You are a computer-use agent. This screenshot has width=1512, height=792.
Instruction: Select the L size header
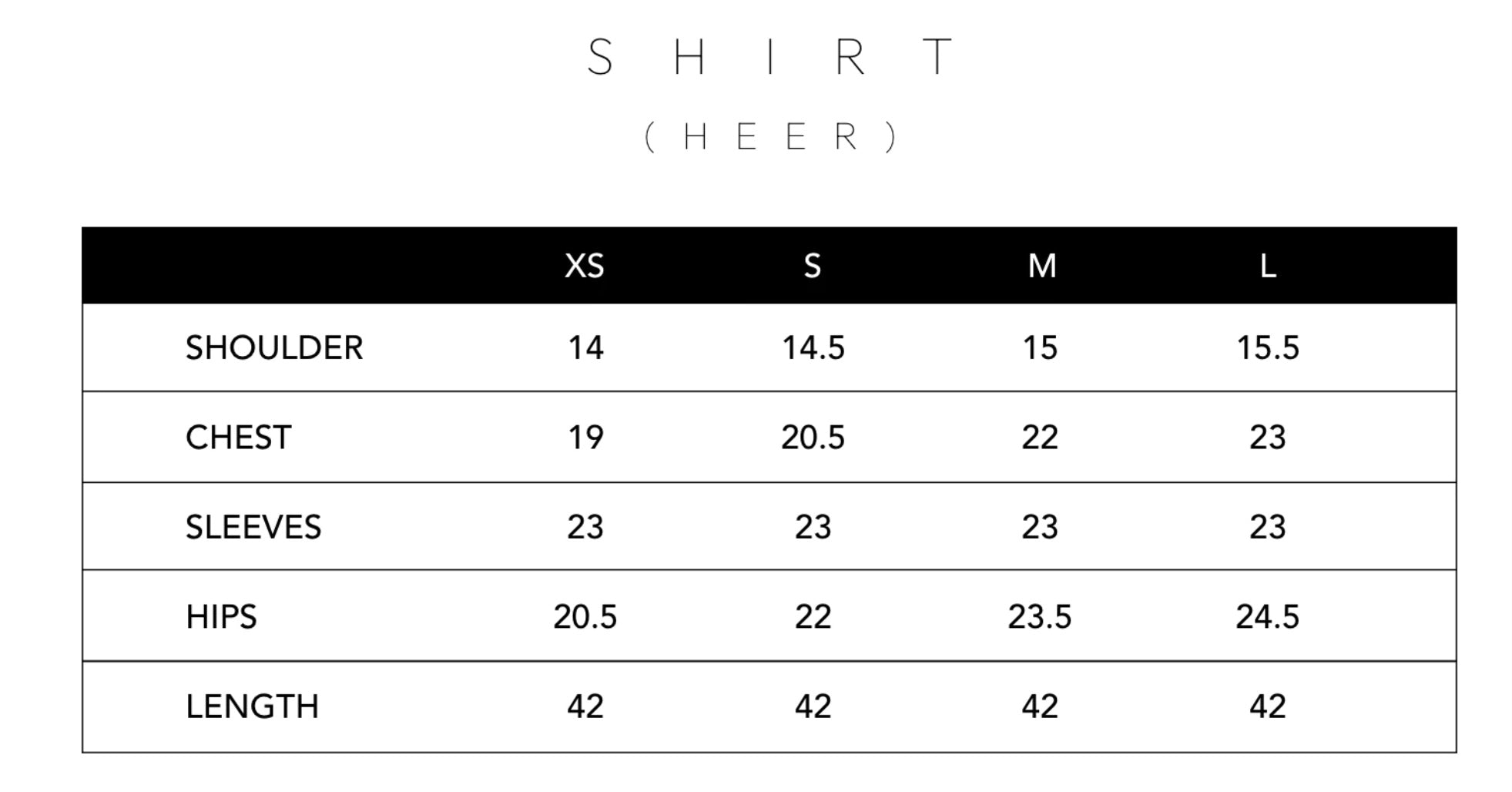coord(1268,266)
